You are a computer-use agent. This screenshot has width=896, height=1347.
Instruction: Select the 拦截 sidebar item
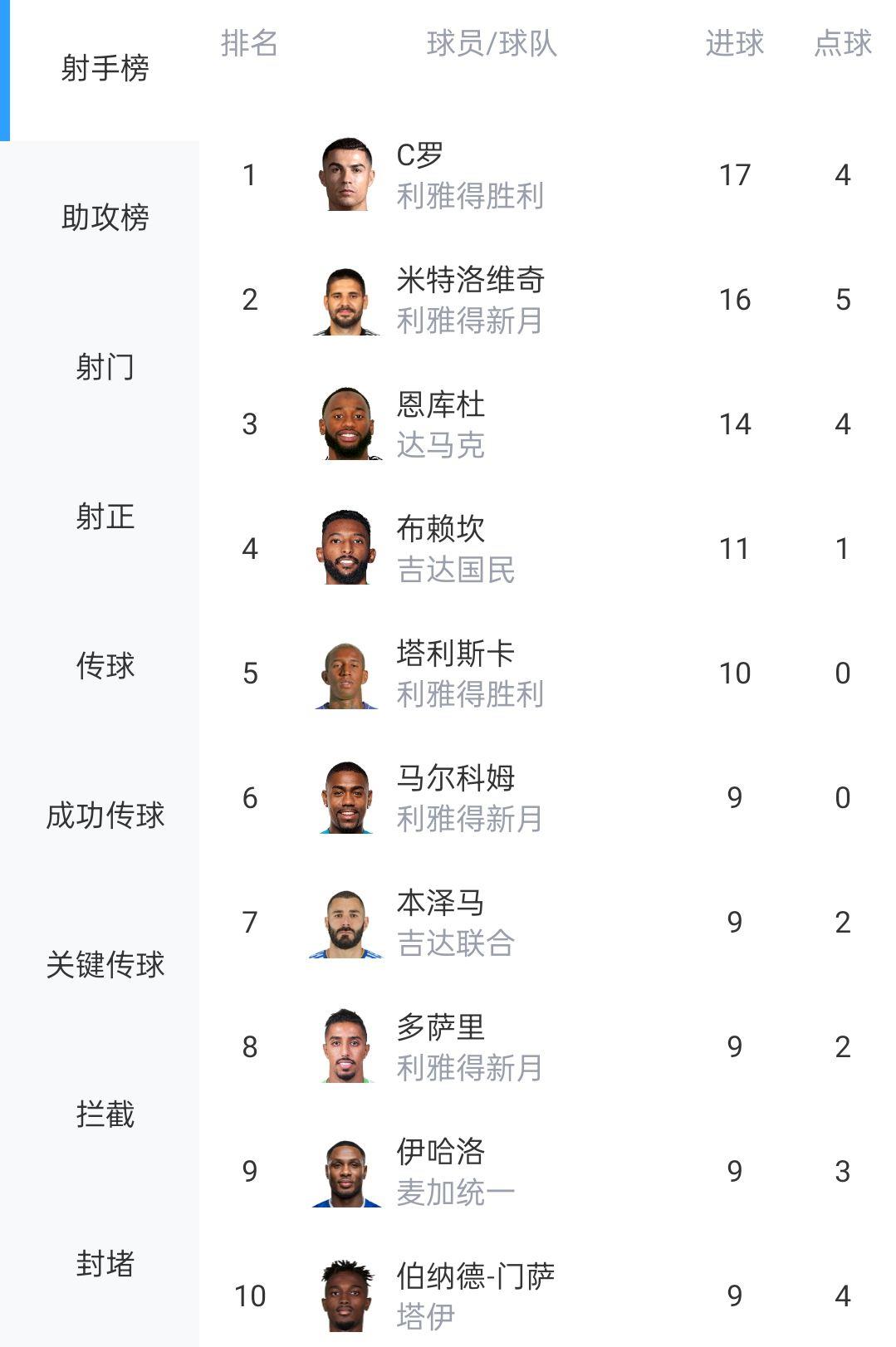[105, 1114]
